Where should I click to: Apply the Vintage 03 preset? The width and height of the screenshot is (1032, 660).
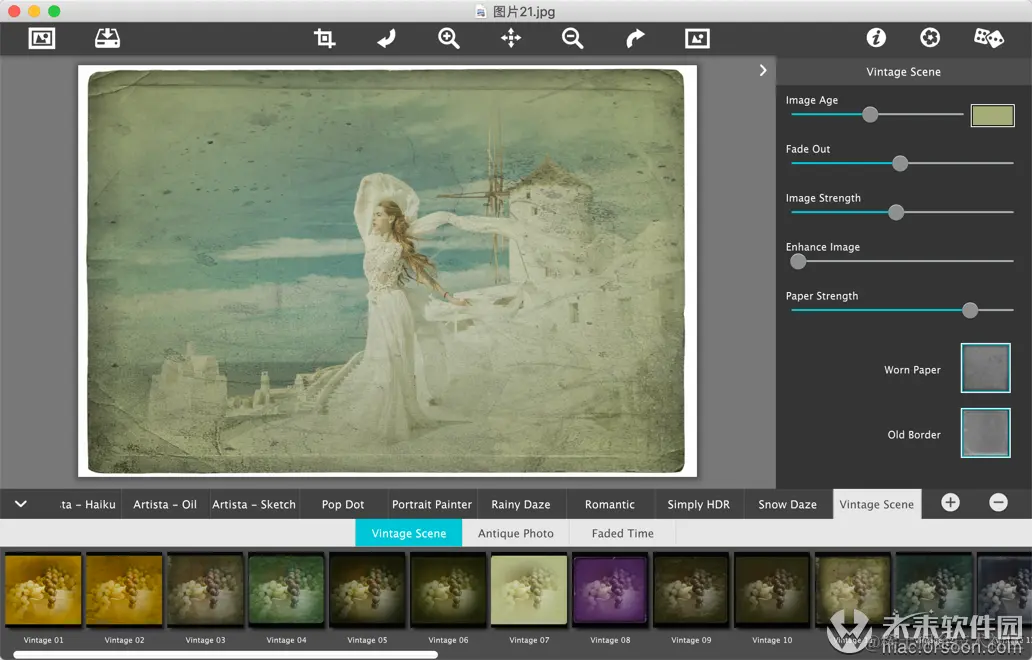tap(205, 590)
